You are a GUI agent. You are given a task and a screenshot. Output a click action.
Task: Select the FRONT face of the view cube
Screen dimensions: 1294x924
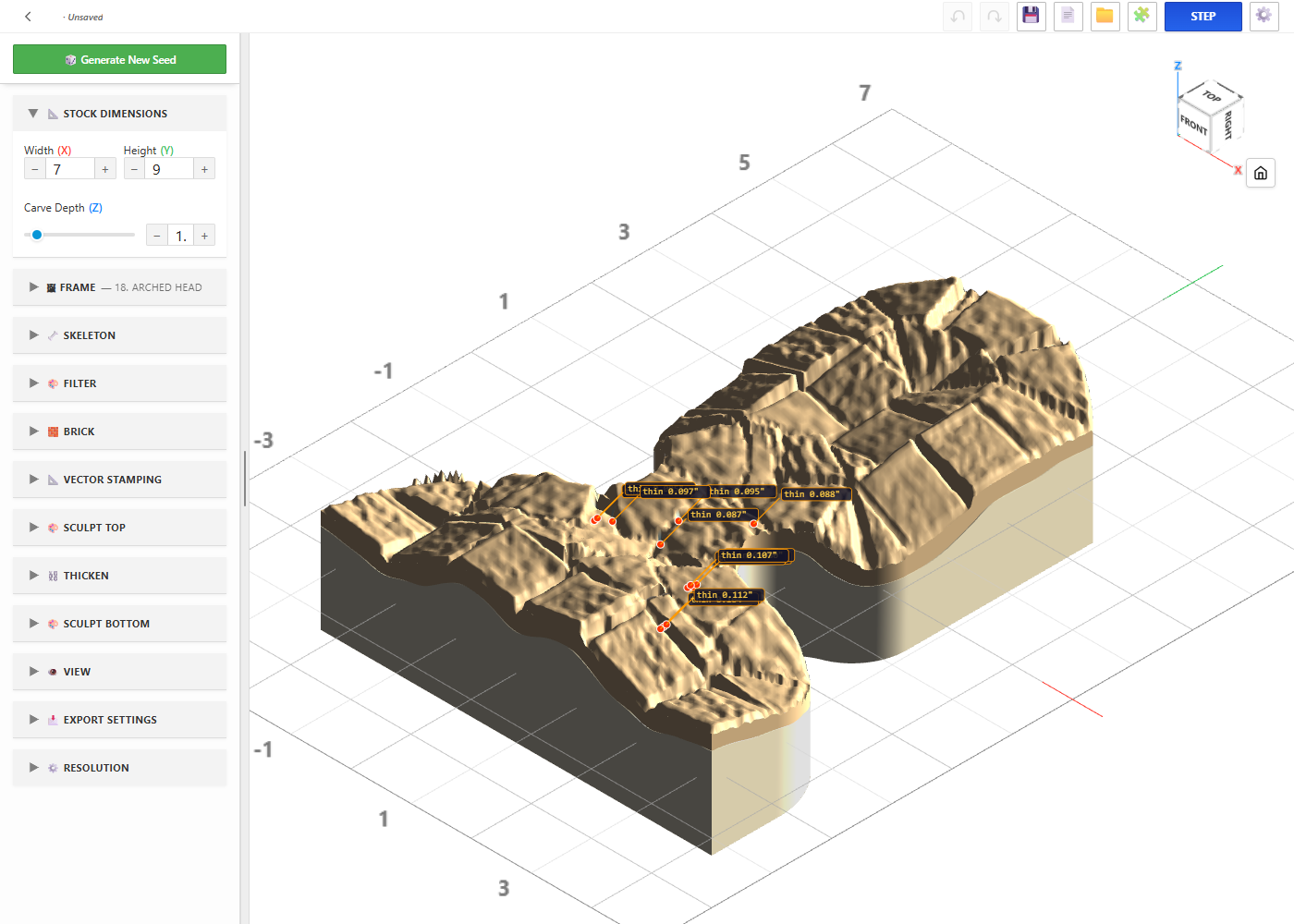[1193, 125]
